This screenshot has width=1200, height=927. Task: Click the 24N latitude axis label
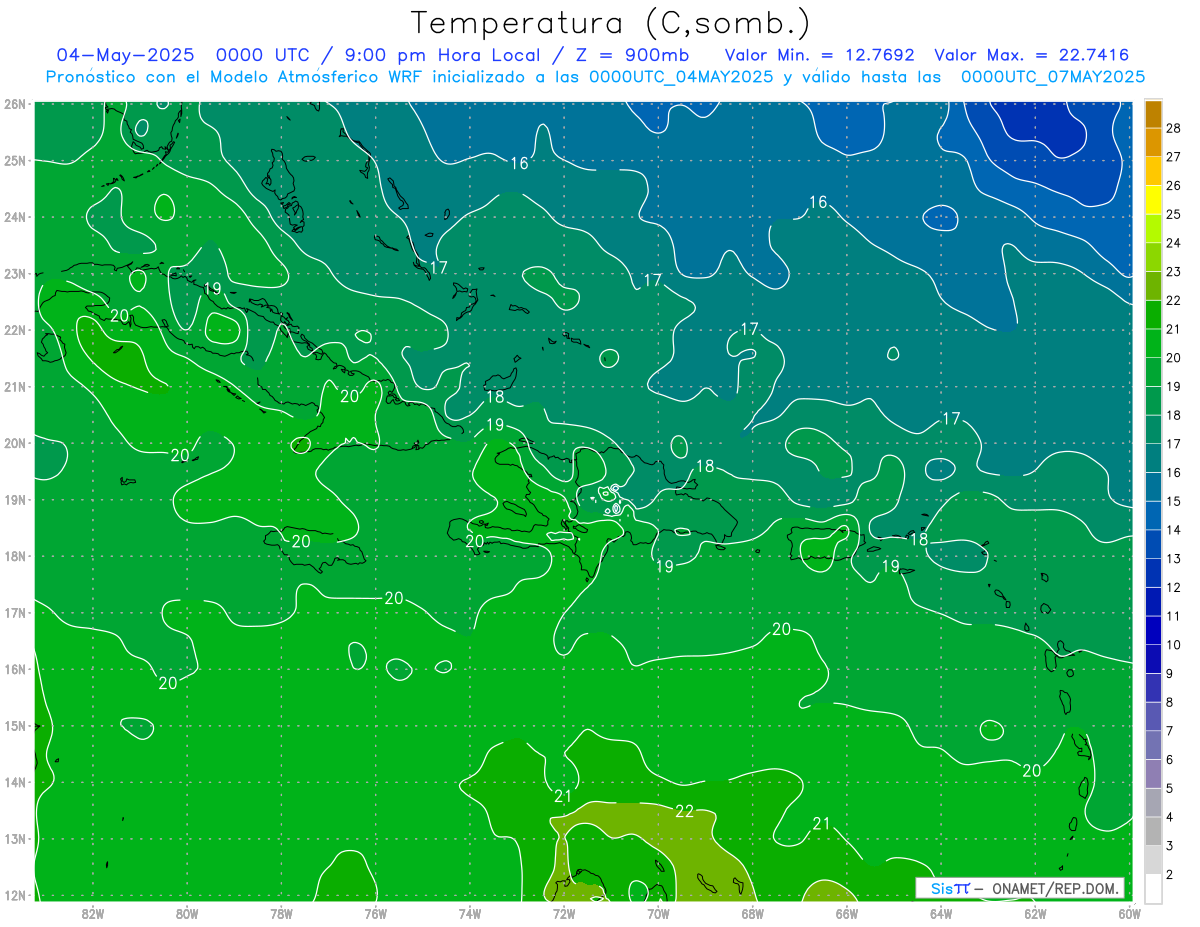[14, 217]
